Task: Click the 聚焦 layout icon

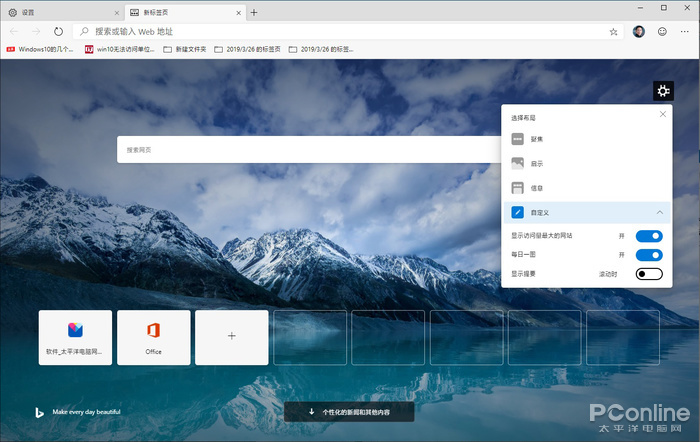Action: tap(517, 139)
